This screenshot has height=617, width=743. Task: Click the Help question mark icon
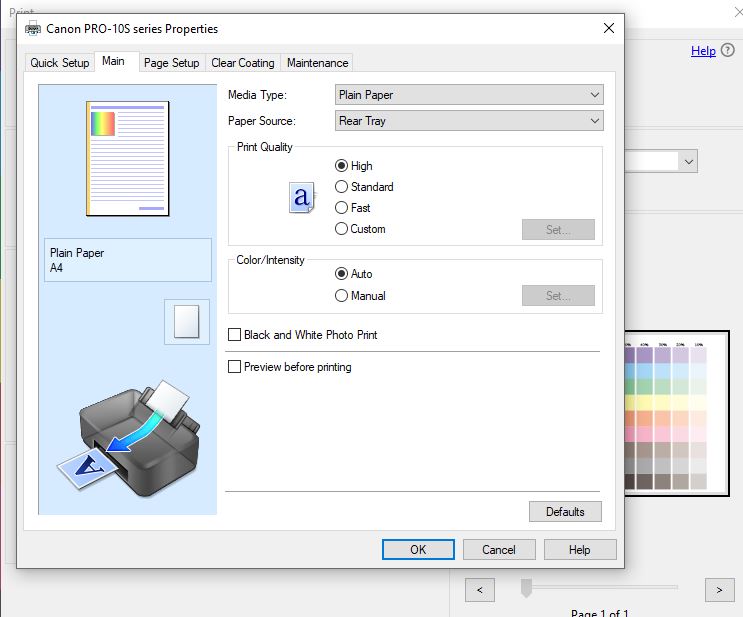coord(727,51)
